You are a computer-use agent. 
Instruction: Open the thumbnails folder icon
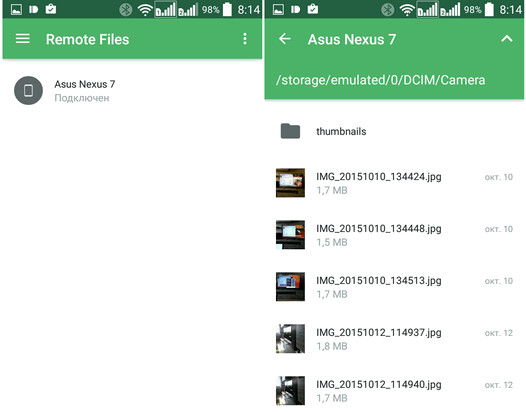coord(290,131)
